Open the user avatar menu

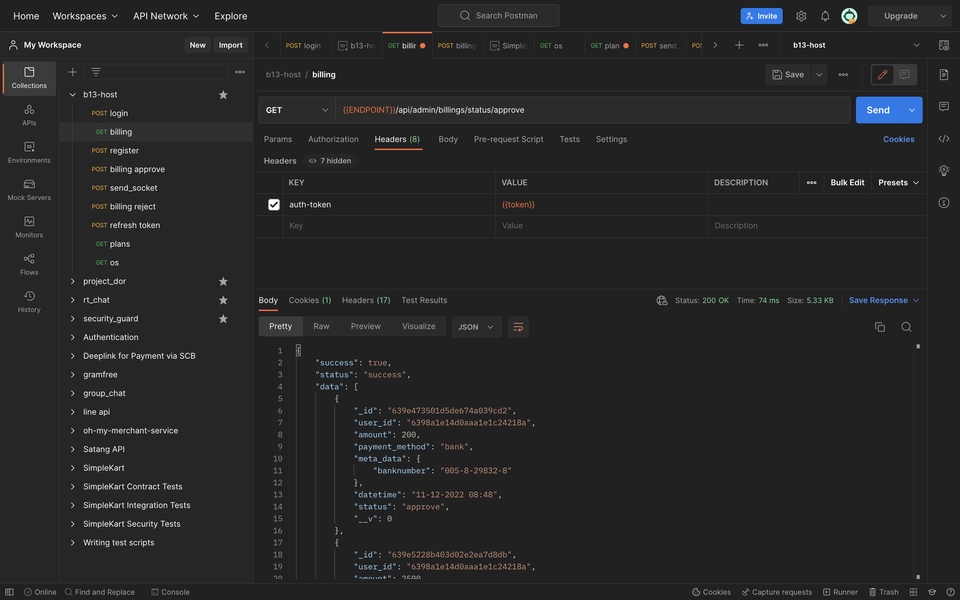pos(849,16)
